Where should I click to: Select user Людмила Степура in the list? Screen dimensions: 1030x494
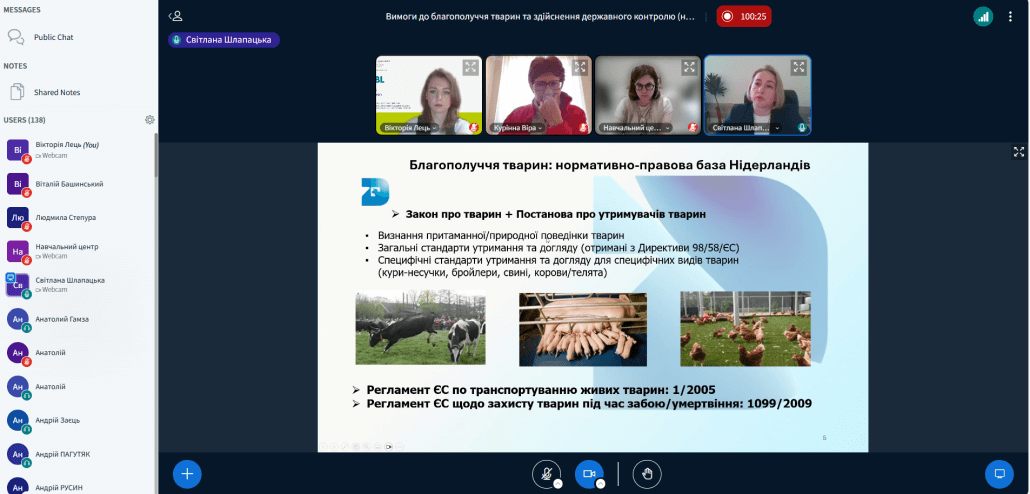pos(68,217)
